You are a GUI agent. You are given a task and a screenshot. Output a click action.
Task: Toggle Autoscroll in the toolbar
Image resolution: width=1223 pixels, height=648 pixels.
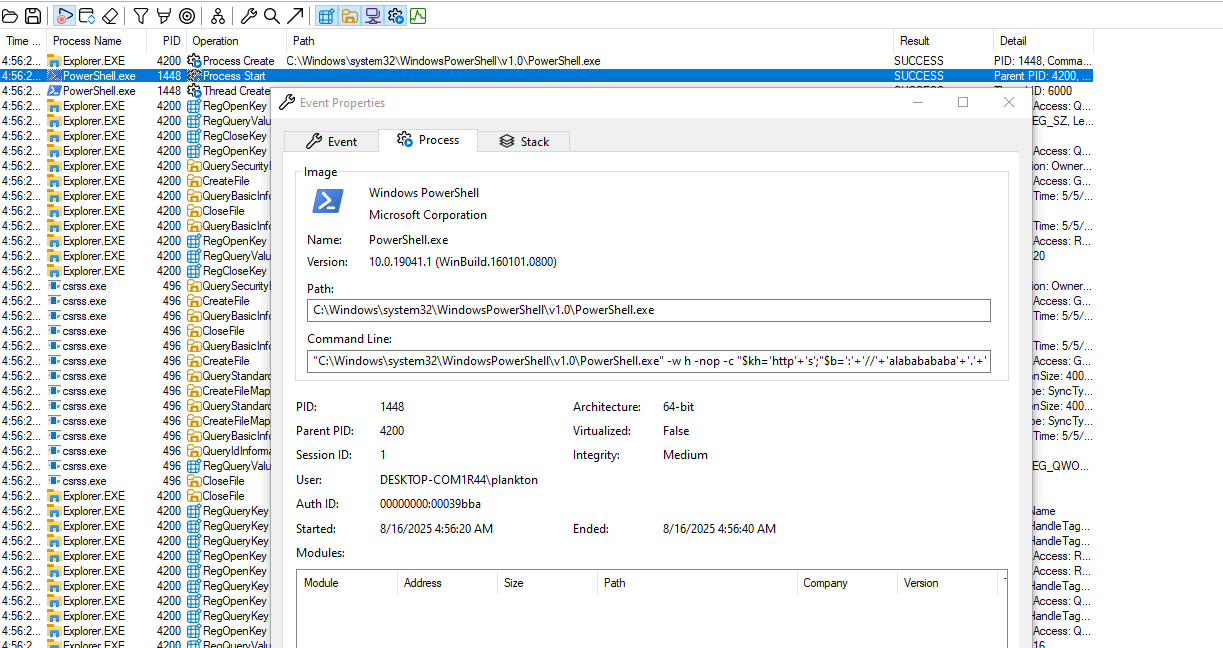[x=87, y=16]
